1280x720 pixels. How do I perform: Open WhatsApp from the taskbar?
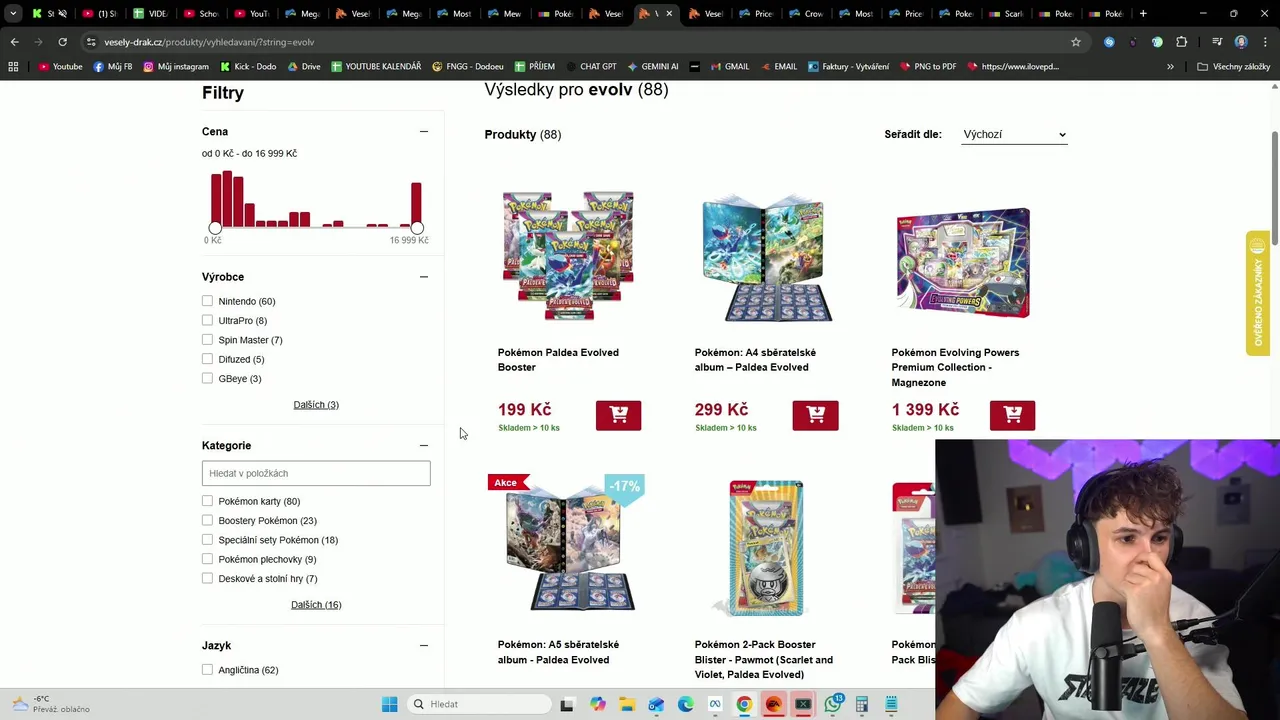833,704
